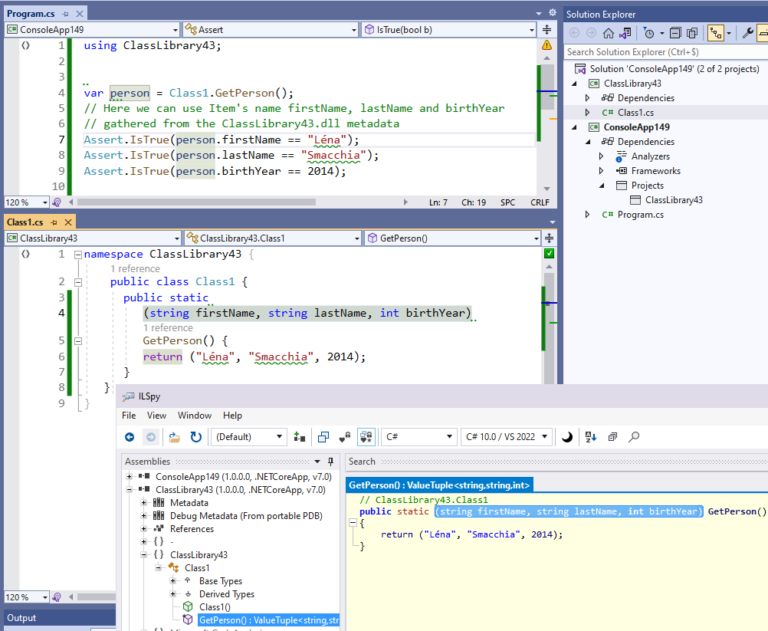Viewport: 768px width, 631px height.
Task: Toggle ILSpy Show internal API icon
Action: coord(345,437)
